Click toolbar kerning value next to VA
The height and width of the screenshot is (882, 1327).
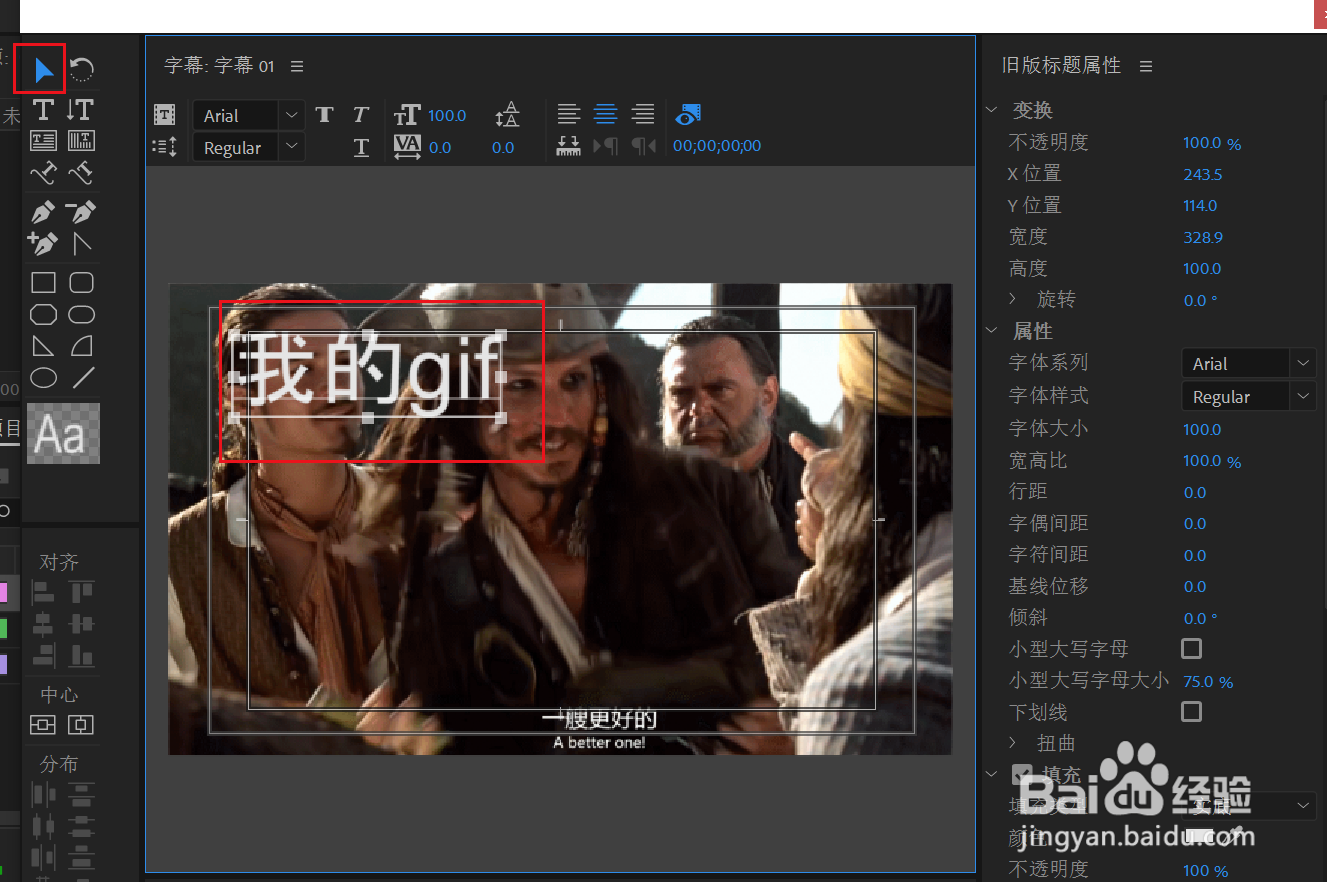440,147
